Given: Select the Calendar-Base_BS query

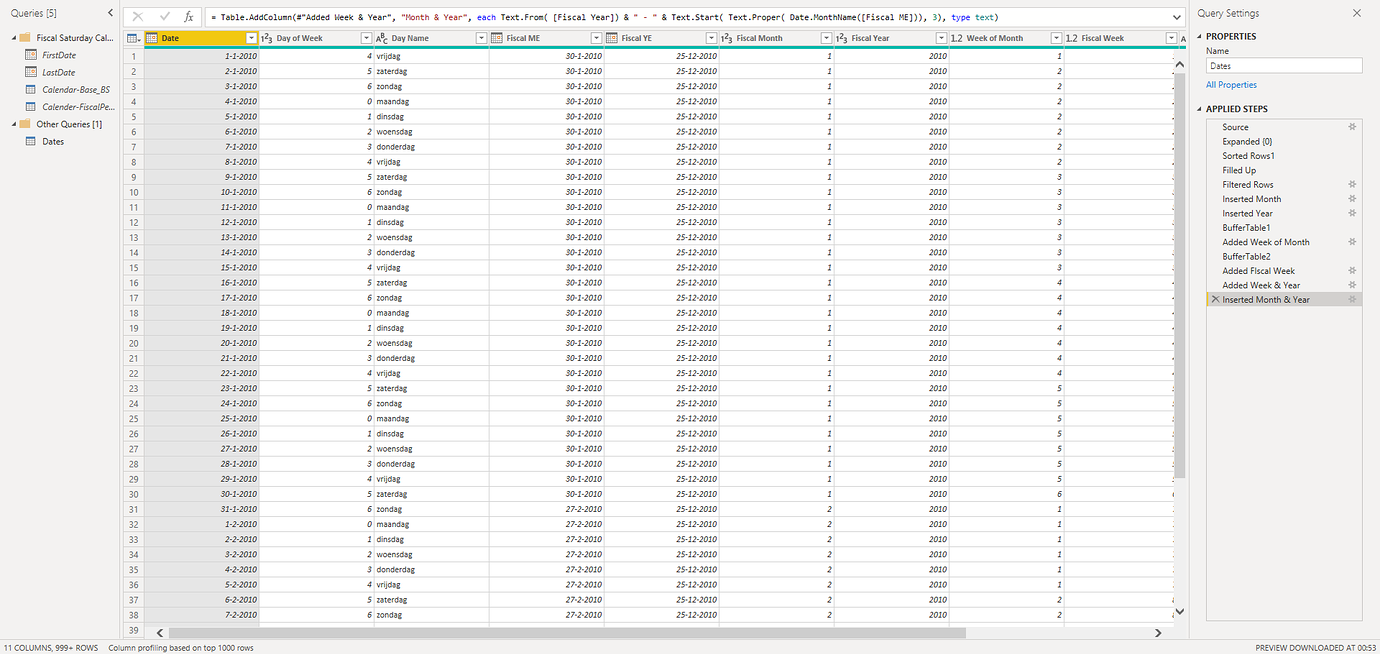Looking at the screenshot, I should pyautogui.click(x=76, y=89).
